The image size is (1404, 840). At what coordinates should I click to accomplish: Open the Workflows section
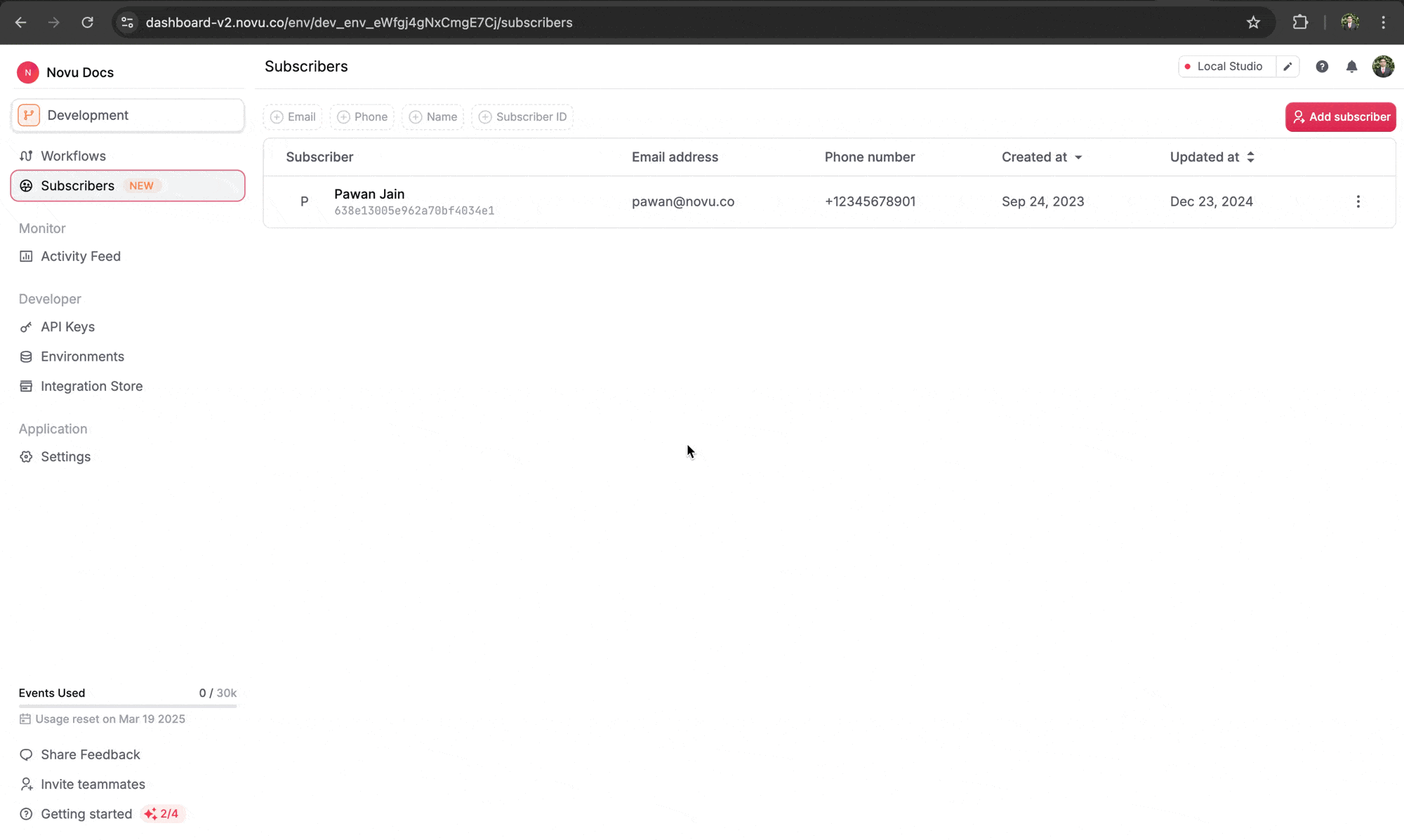point(72,156)
